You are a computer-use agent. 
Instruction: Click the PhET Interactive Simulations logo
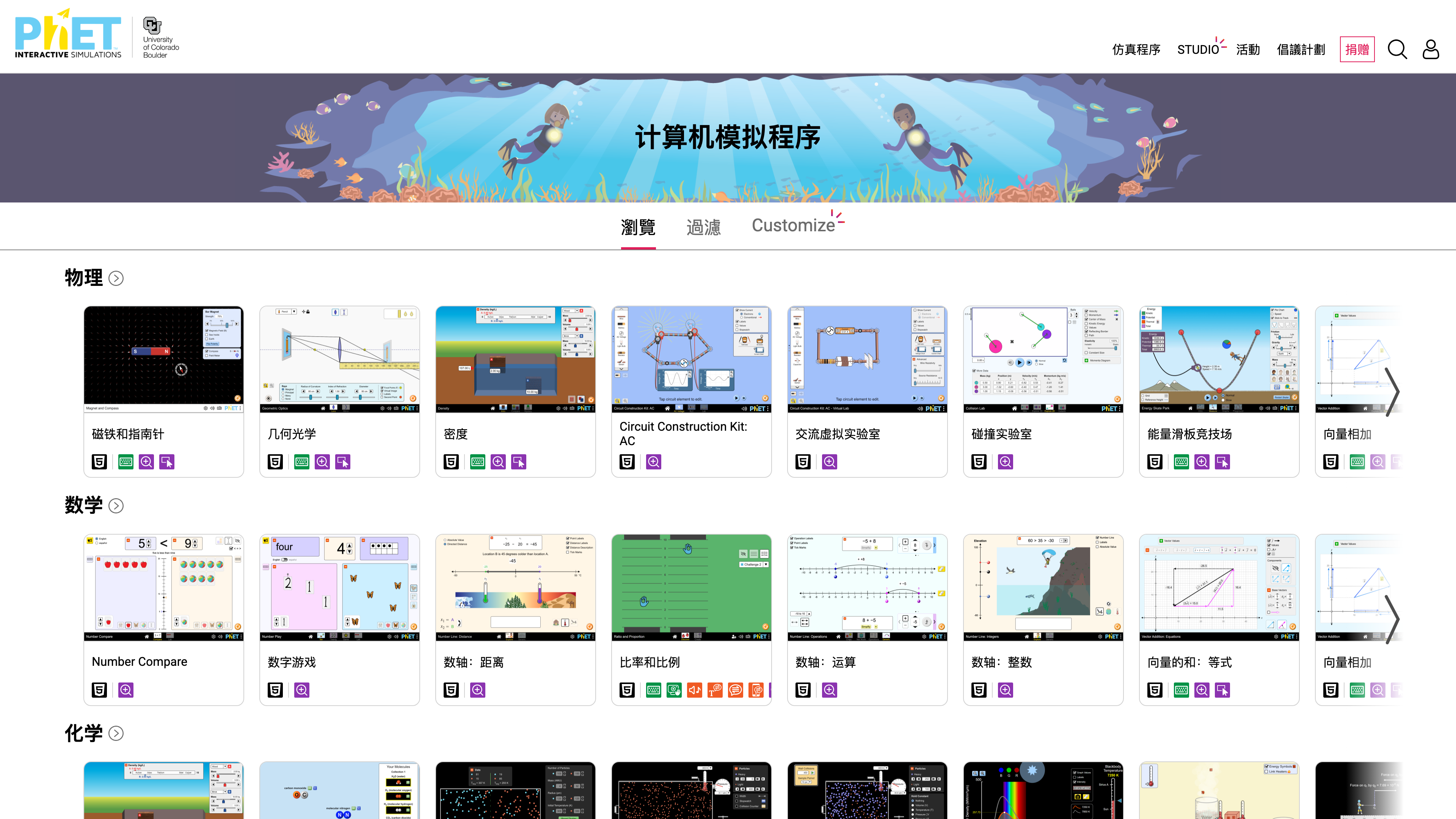click(x=68, y=34)
